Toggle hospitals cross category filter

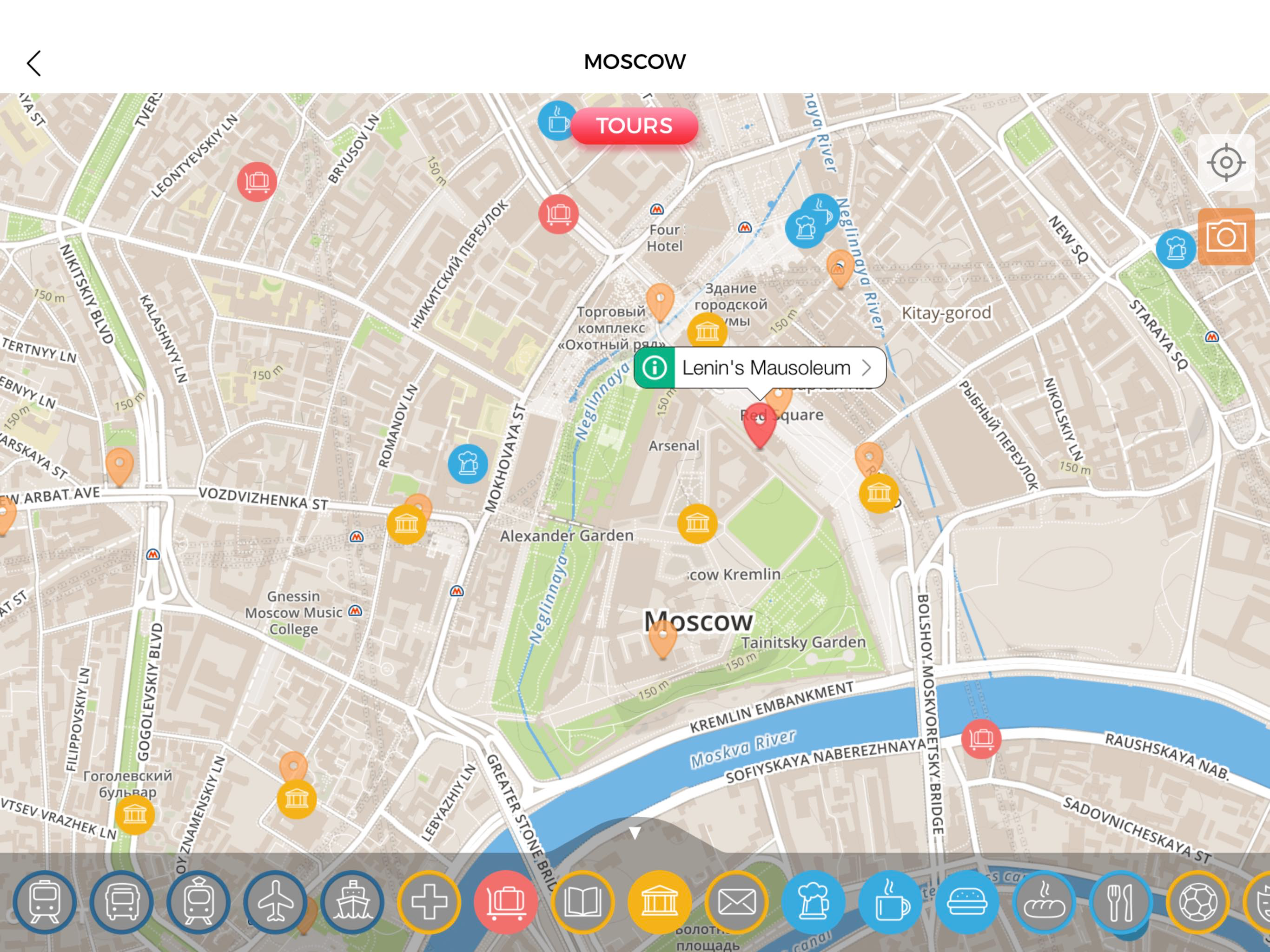click(429, 901)
